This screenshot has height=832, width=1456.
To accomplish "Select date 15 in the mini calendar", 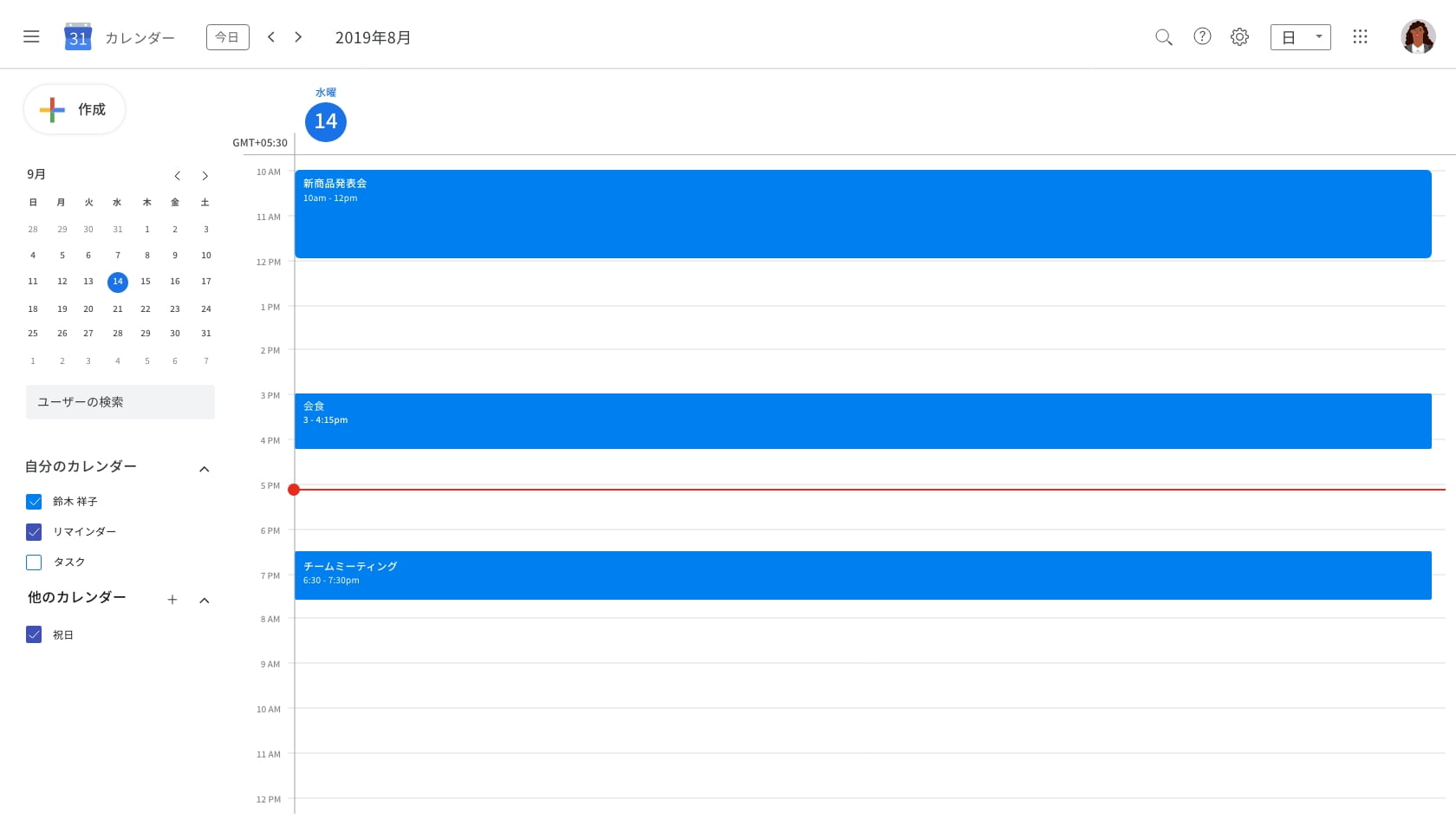I will [146, 282].
